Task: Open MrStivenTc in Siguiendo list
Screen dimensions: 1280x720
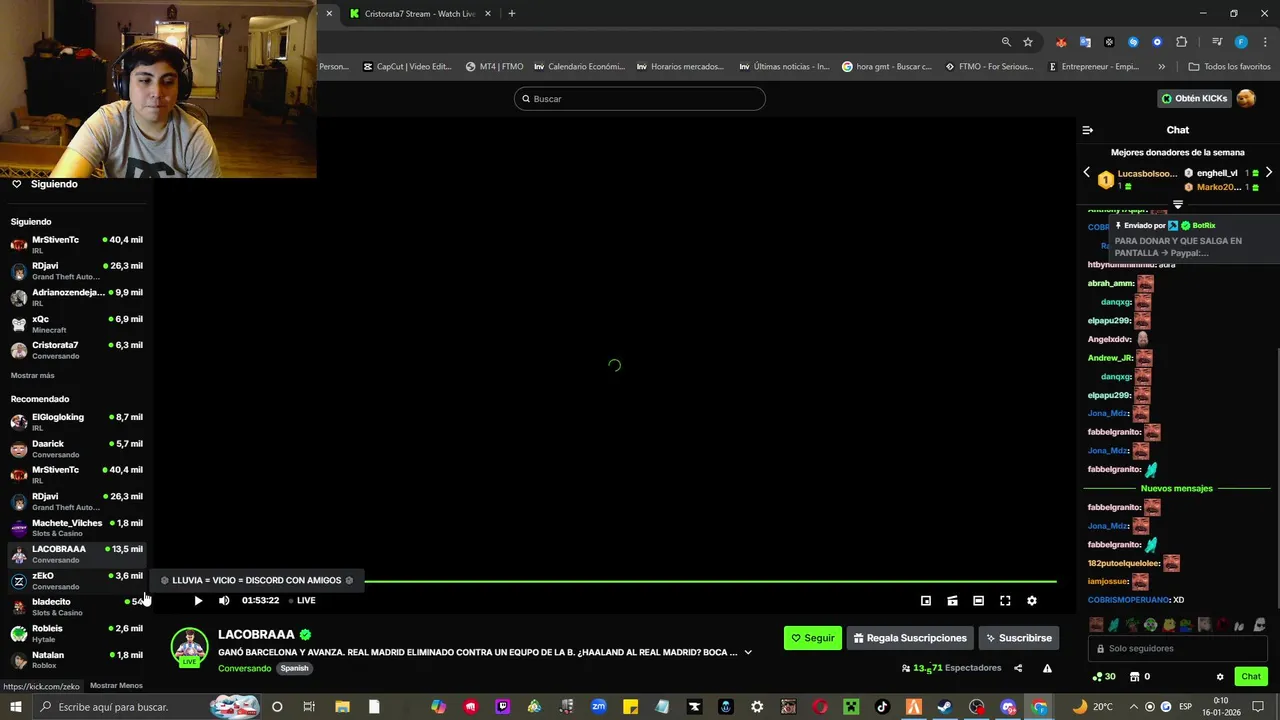Action: [x=76, y=244]
